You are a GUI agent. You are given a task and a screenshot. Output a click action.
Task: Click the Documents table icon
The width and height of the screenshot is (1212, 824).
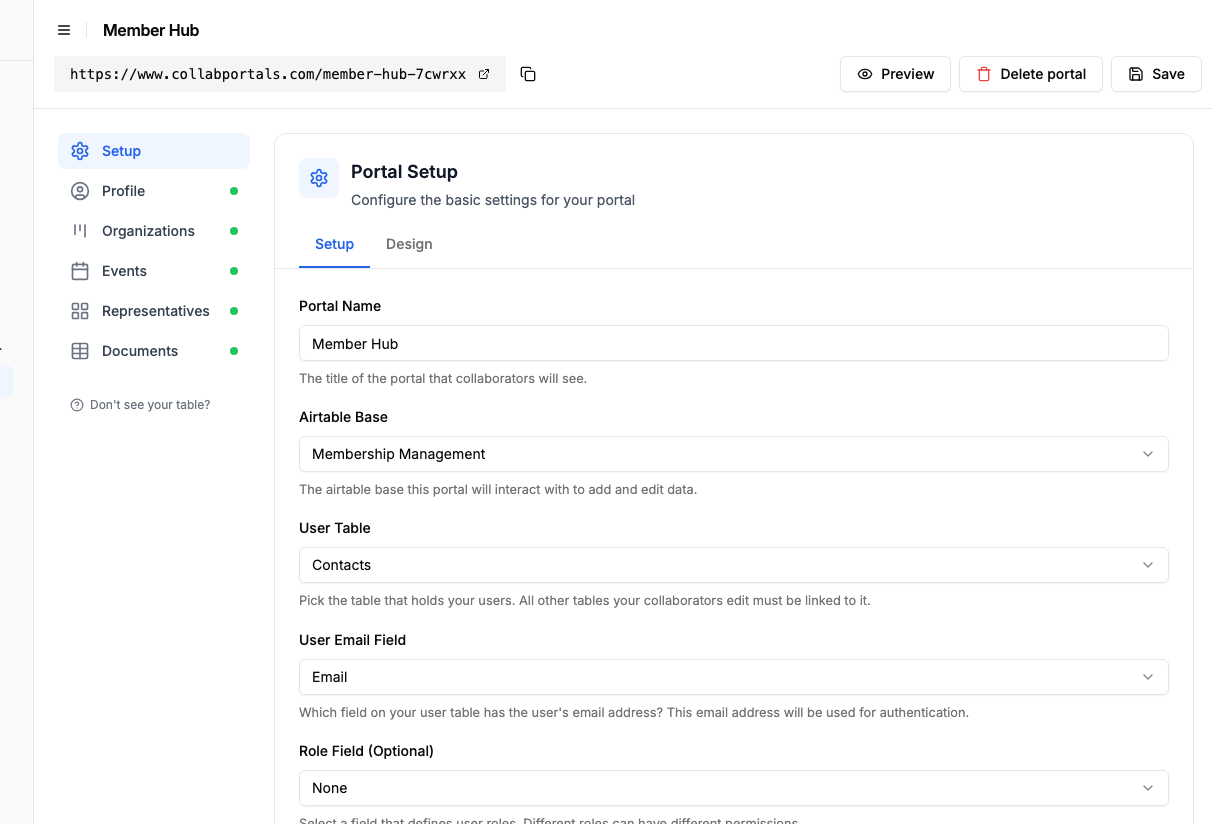pos(80,351)
